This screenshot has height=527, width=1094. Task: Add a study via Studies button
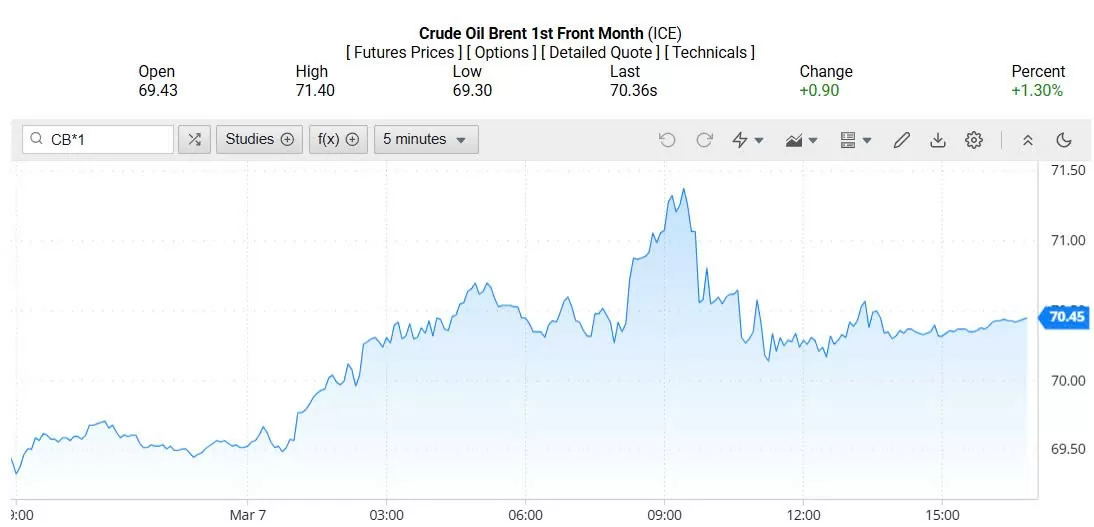click(x=259, y=140)
